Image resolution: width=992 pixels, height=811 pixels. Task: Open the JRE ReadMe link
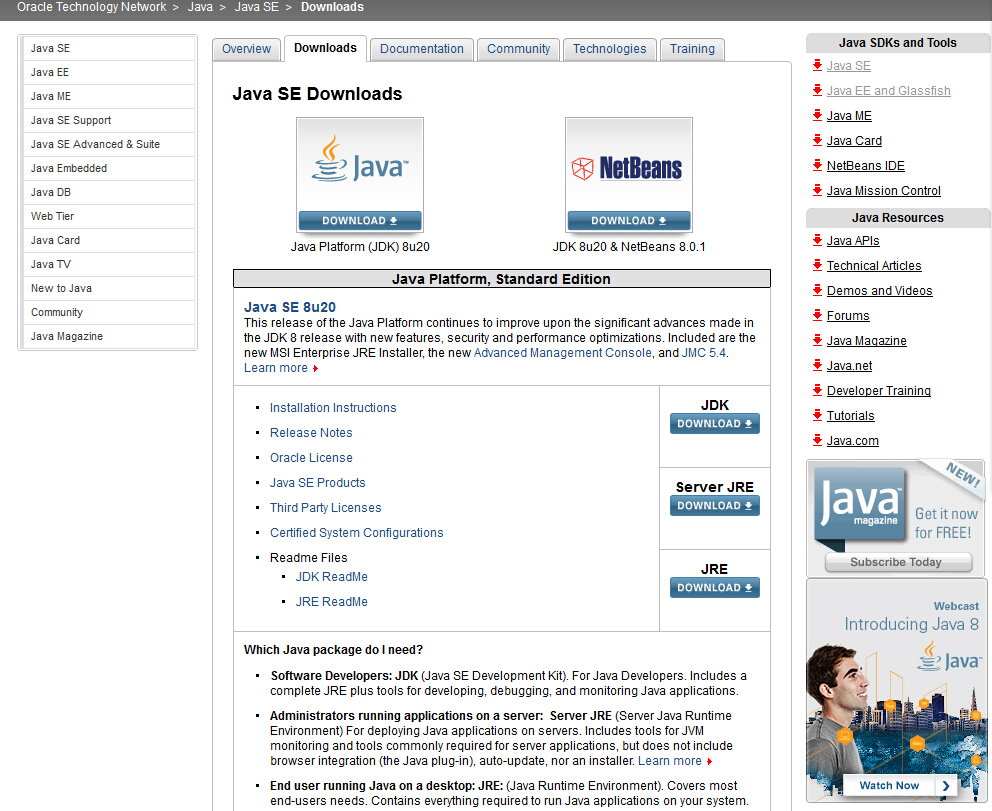pyautogui.click(x=332, y=602)
